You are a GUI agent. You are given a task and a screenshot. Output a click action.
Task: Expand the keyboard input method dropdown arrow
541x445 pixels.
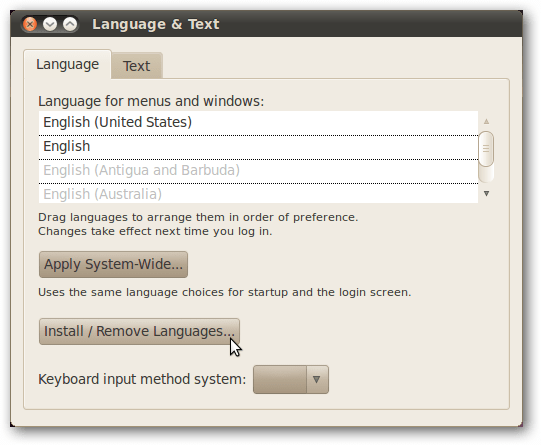[317, 379]
